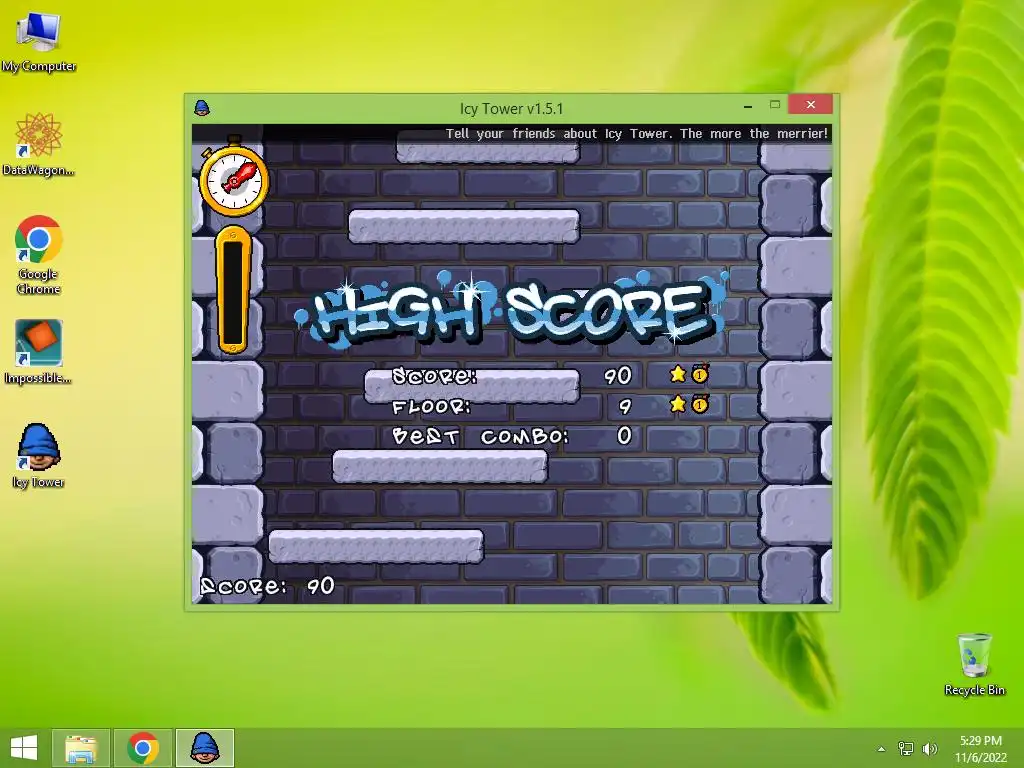
Task: Close the Icy Tower window
Action: pos(810,104)
